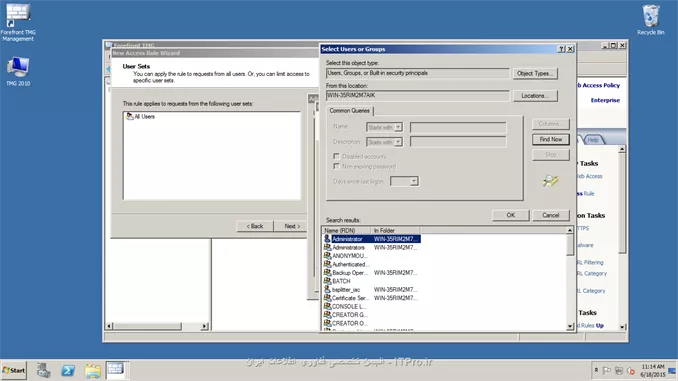This screenshot has width=678, height=381.
Task: Click the network tray icon
Action: coord(619,371)
